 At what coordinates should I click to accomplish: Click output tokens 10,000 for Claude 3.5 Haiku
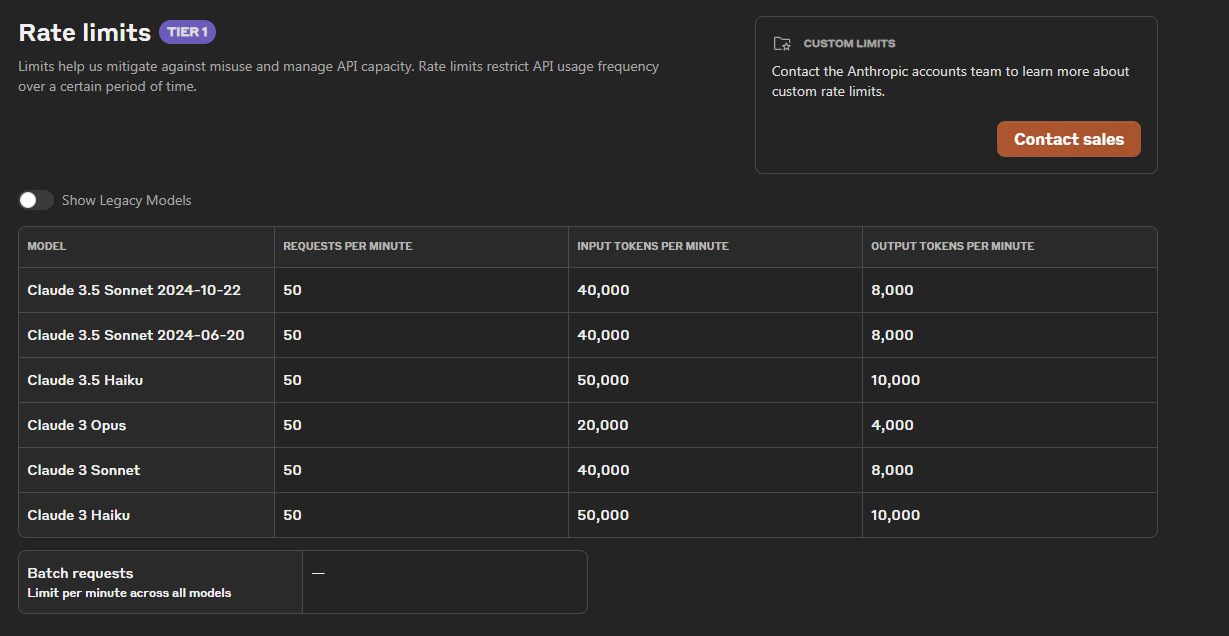pos(896,380)
